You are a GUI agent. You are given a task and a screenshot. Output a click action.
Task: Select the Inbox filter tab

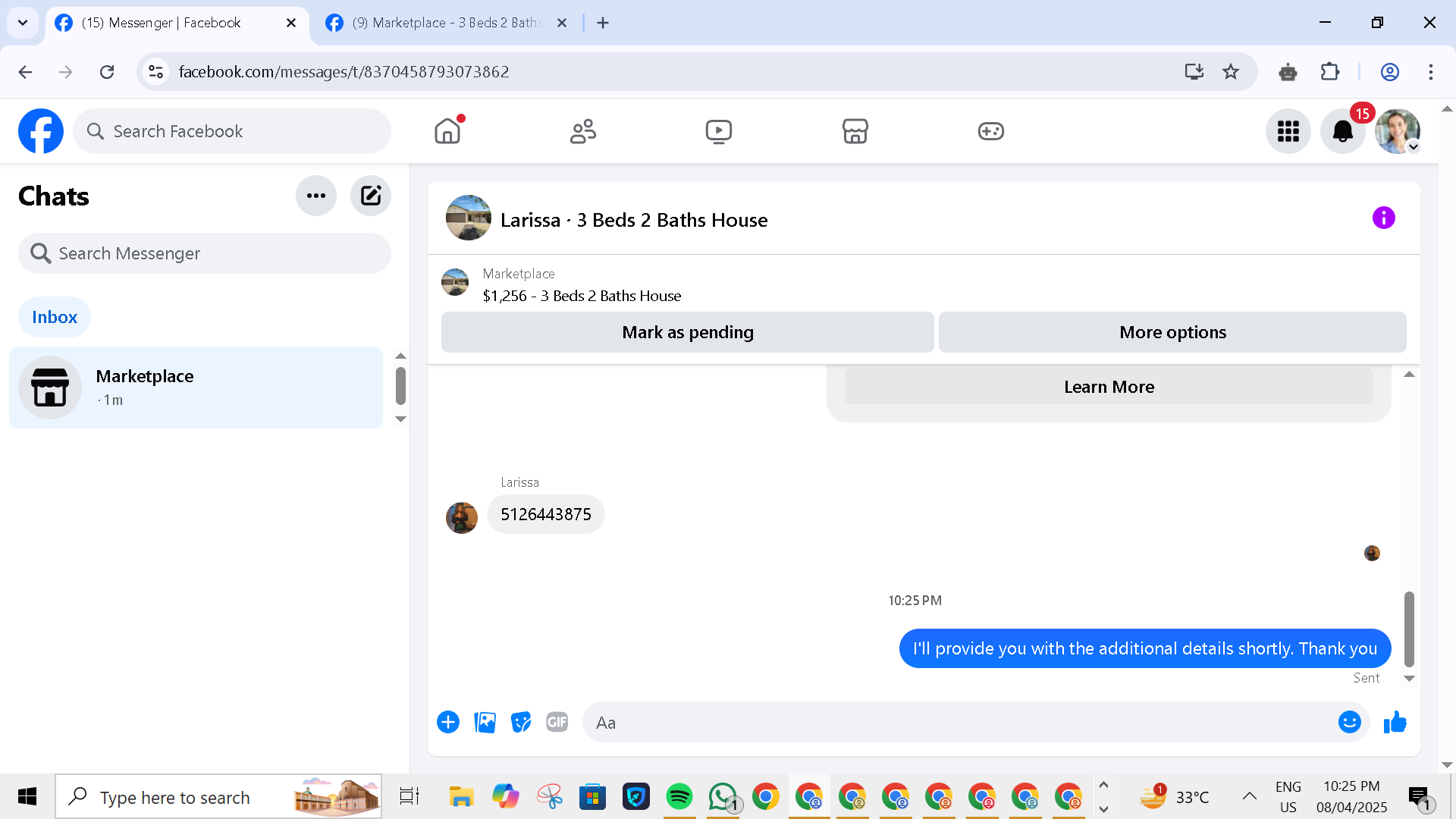click(x=55, y=317)
